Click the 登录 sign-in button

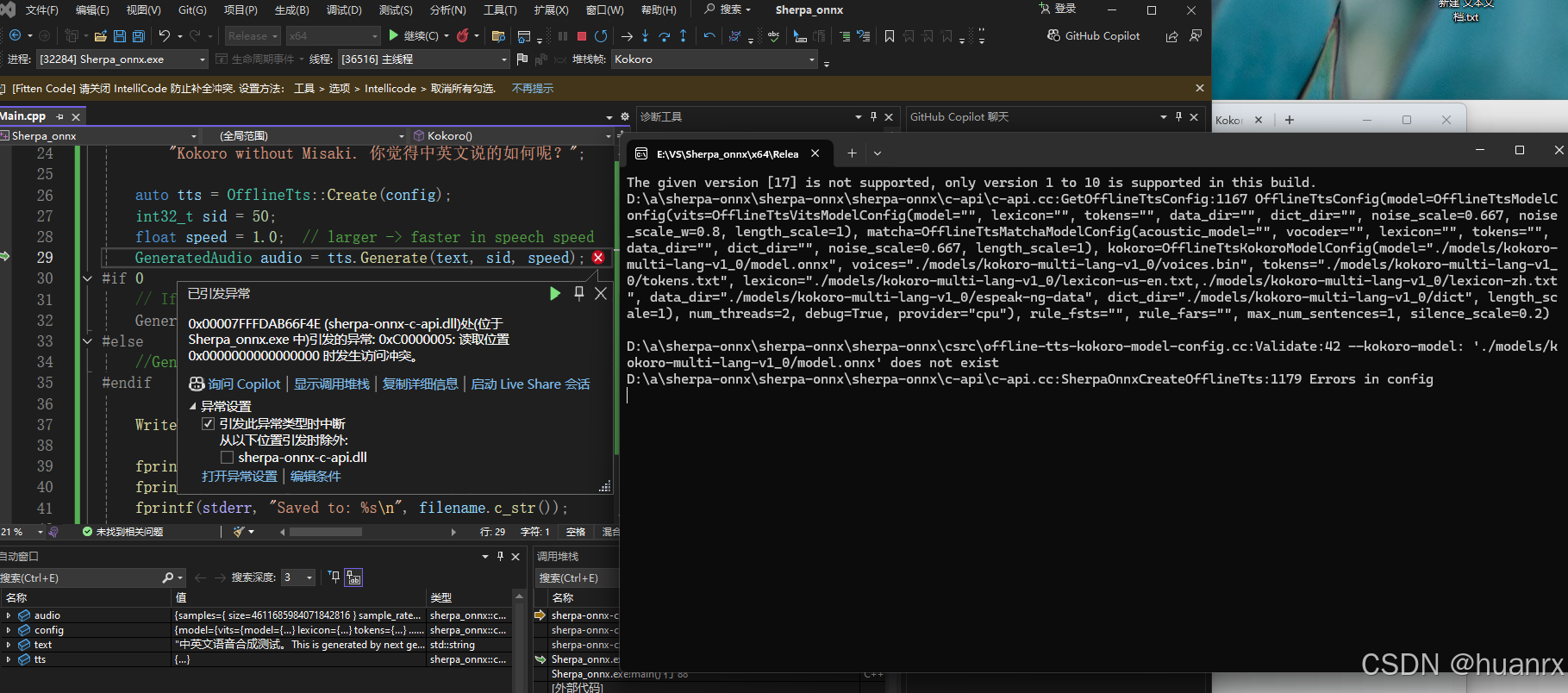[1058, 9]
